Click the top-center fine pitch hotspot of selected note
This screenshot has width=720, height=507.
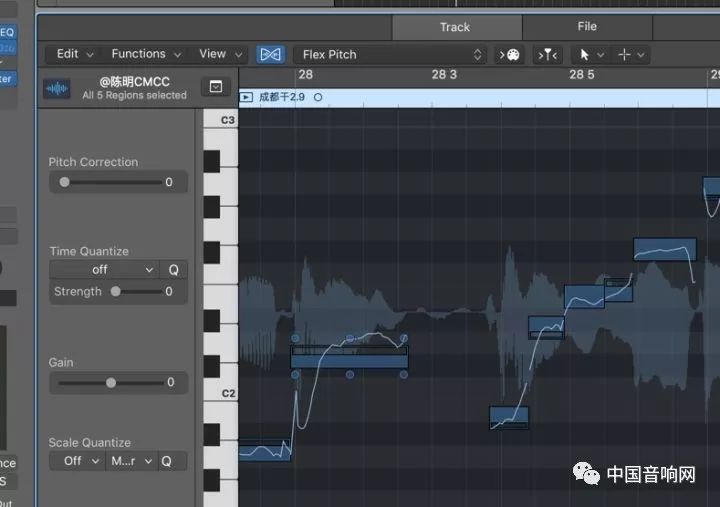tap(350, 338)
